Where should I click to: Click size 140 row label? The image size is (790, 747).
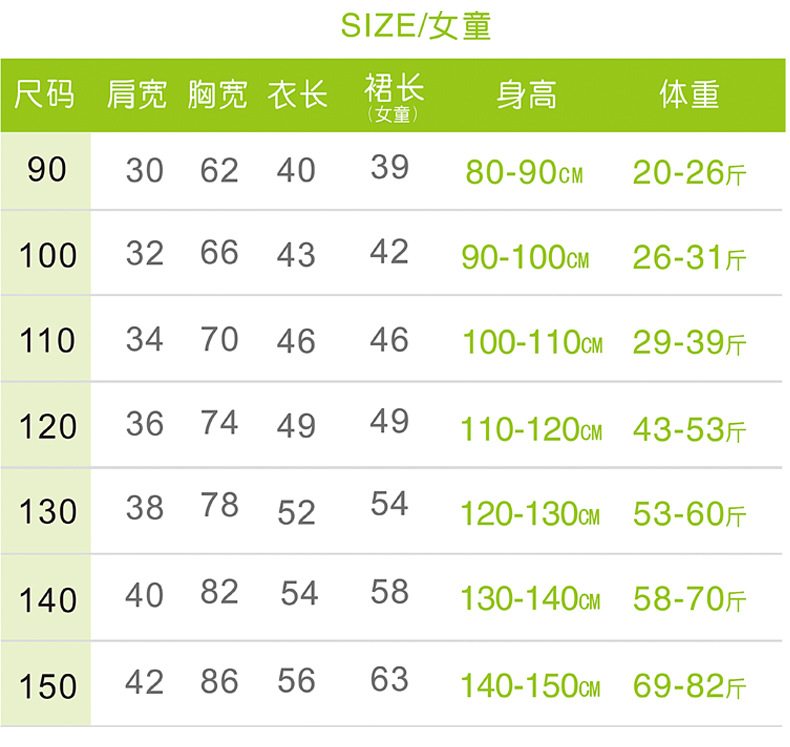[47, 599]
